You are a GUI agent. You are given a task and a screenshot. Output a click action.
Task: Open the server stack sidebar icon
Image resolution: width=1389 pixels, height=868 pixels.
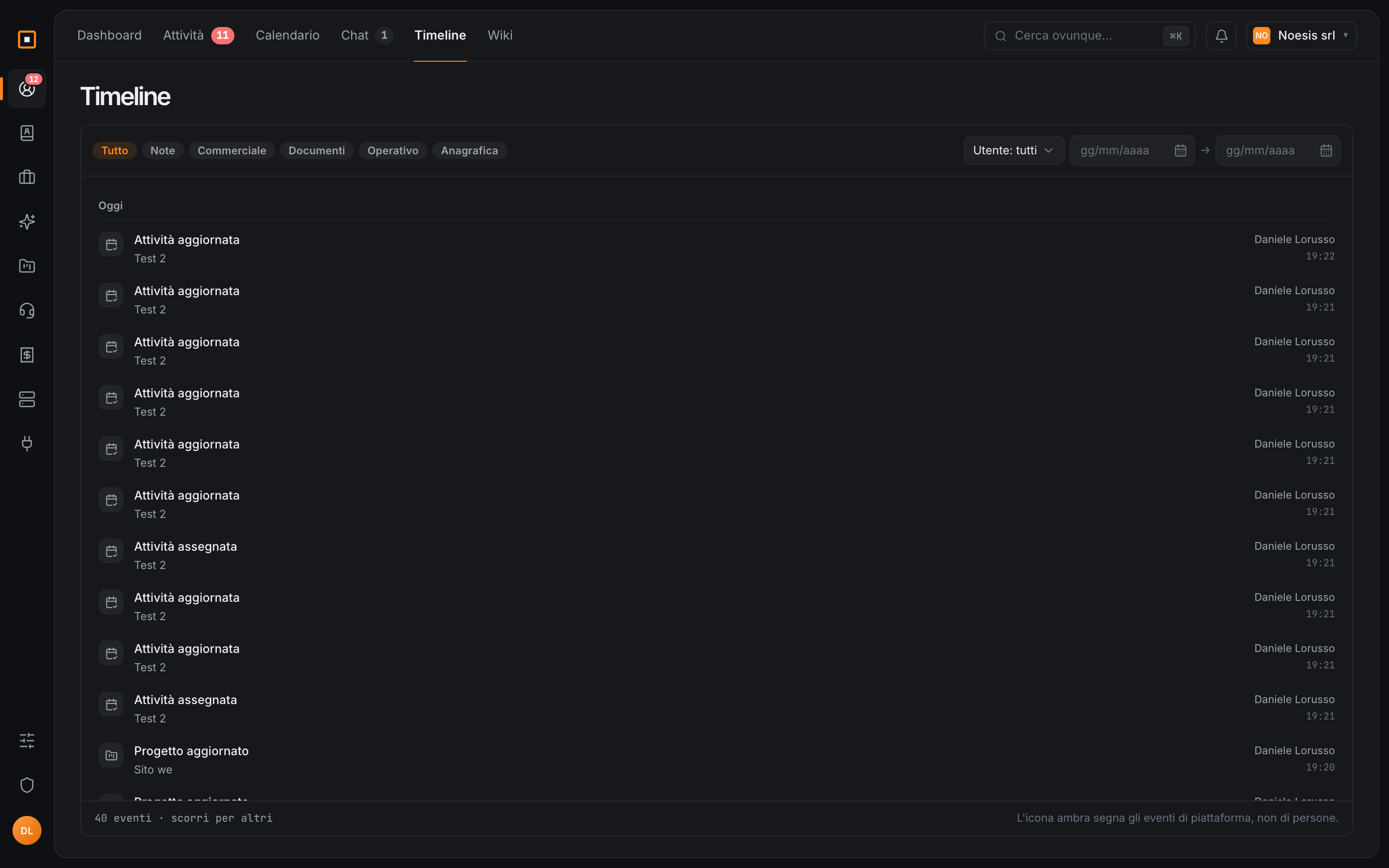click(27, 399)
